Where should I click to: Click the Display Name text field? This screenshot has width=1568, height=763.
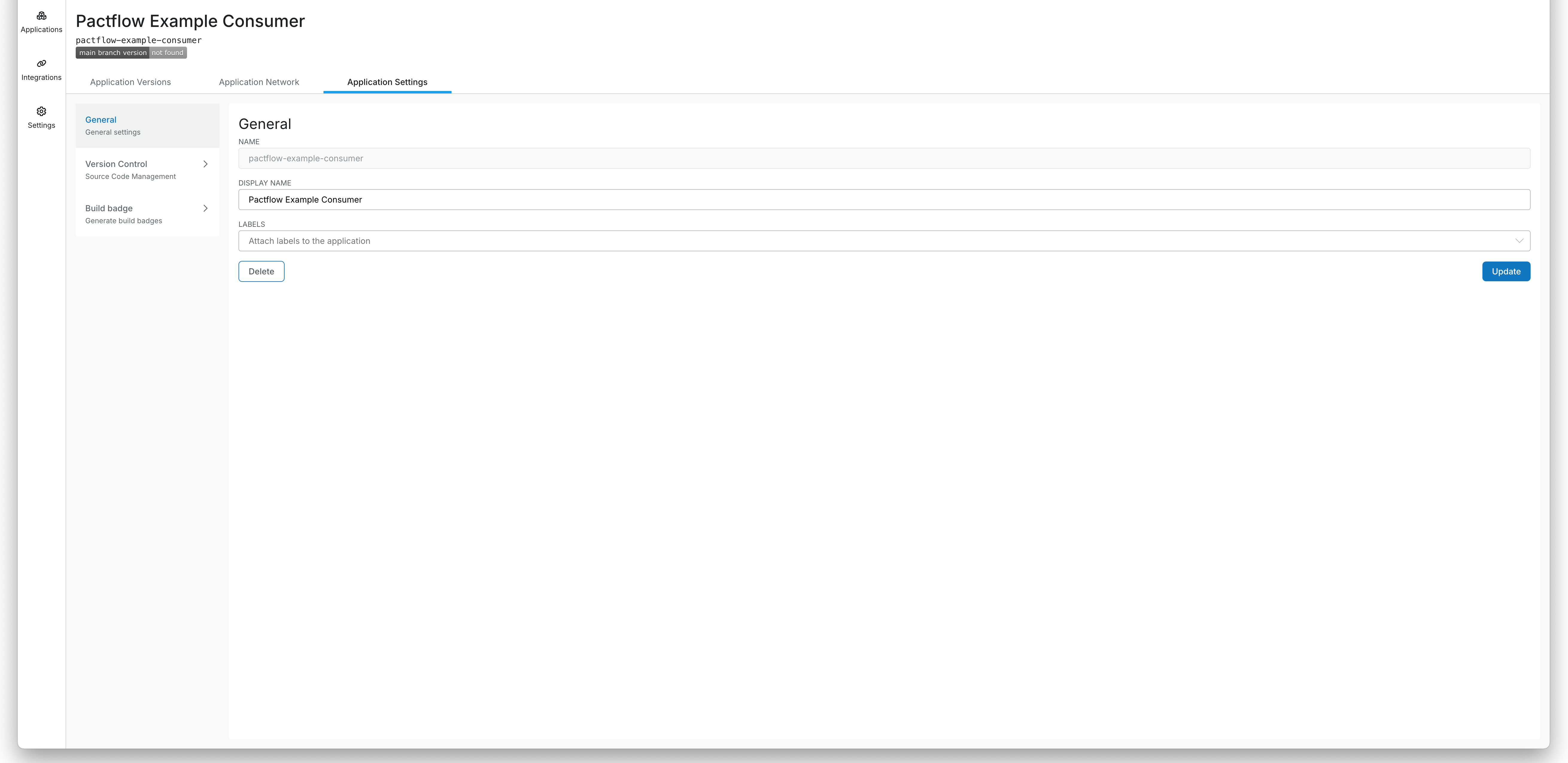[730, 199]
